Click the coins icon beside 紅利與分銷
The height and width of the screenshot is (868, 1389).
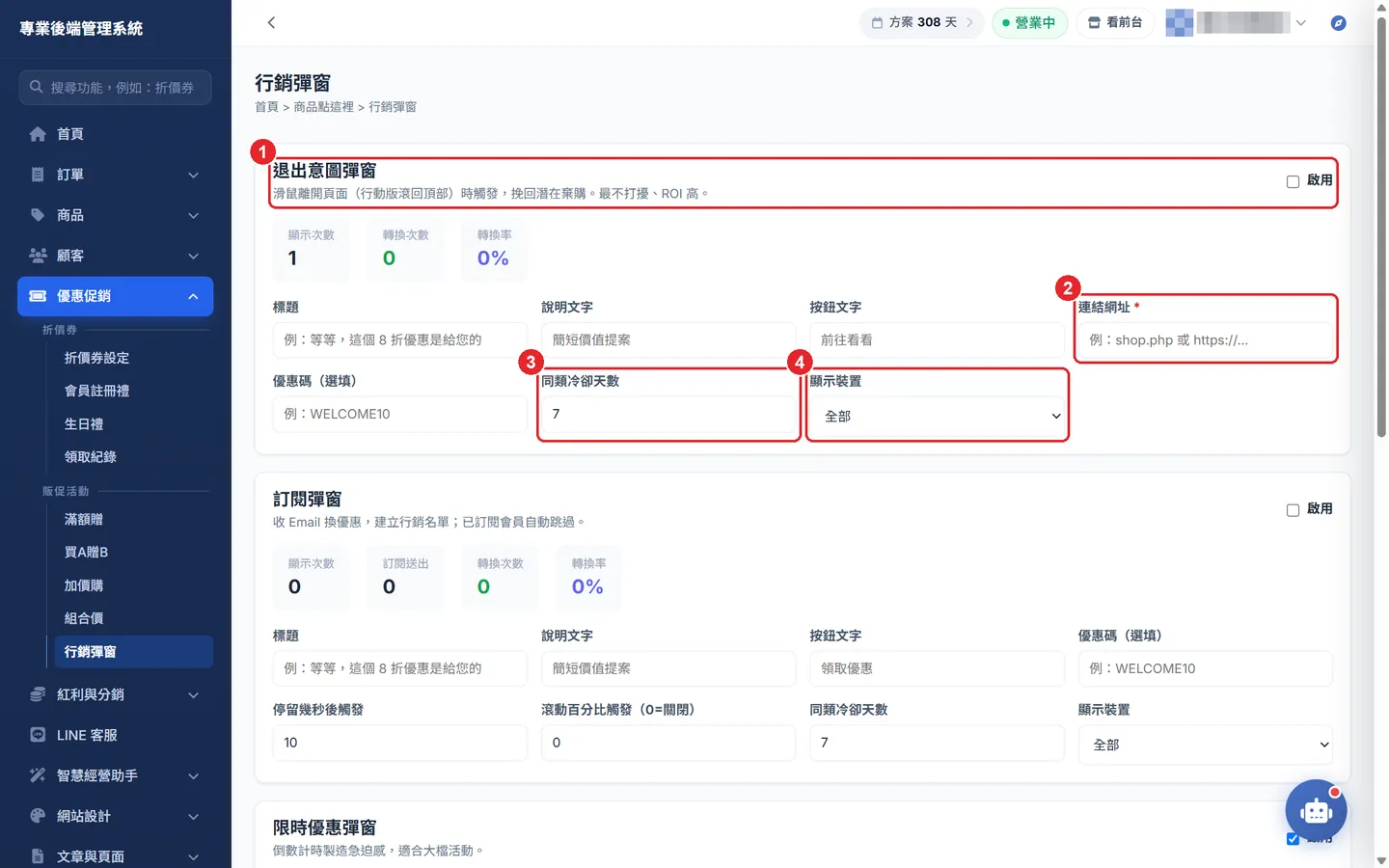coord(38,694)
